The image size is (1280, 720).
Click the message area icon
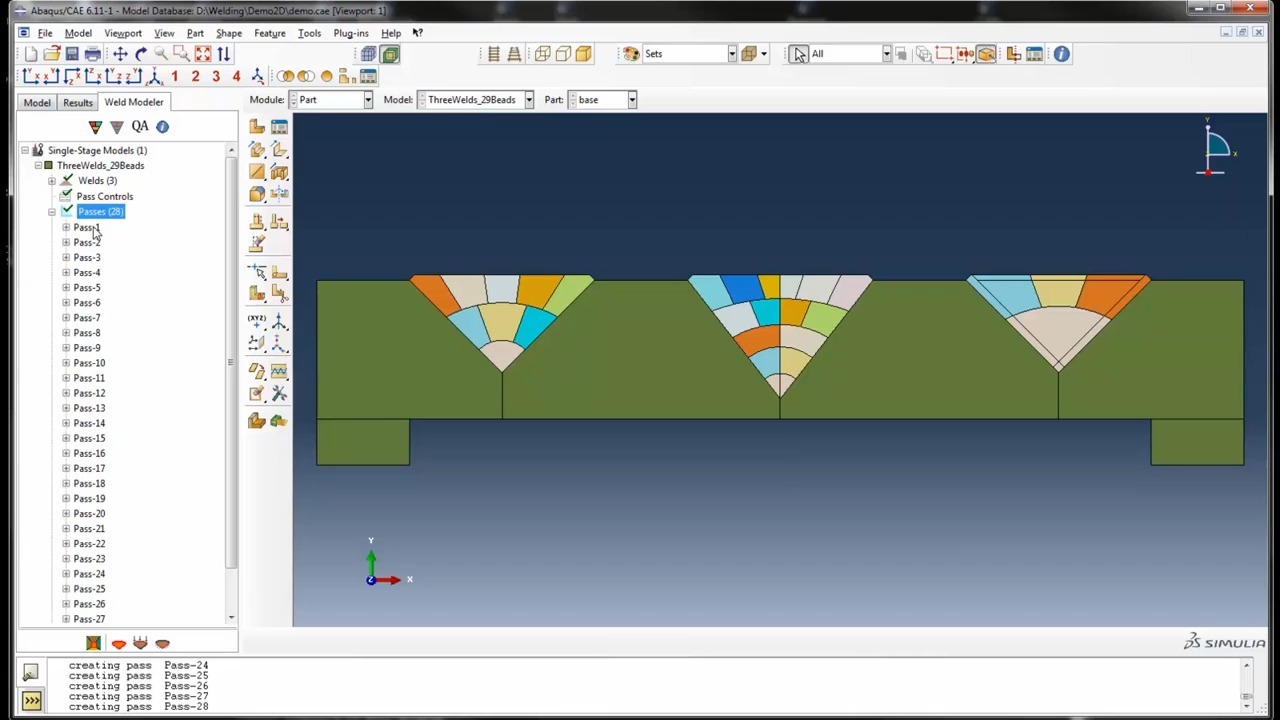pyautogui.click(x=31, y=673)
